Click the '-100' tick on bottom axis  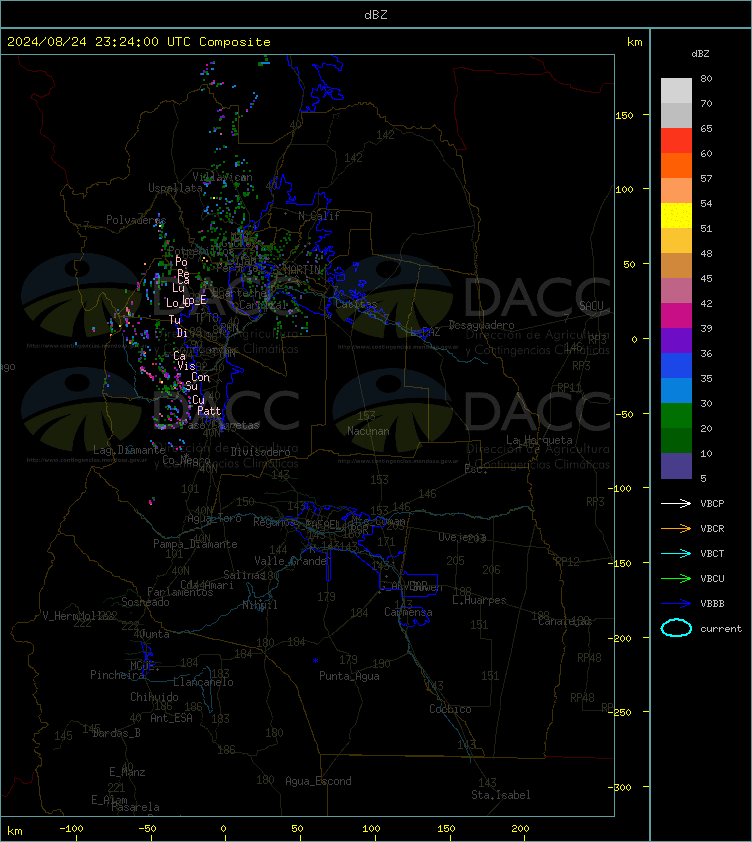(71, 829)
